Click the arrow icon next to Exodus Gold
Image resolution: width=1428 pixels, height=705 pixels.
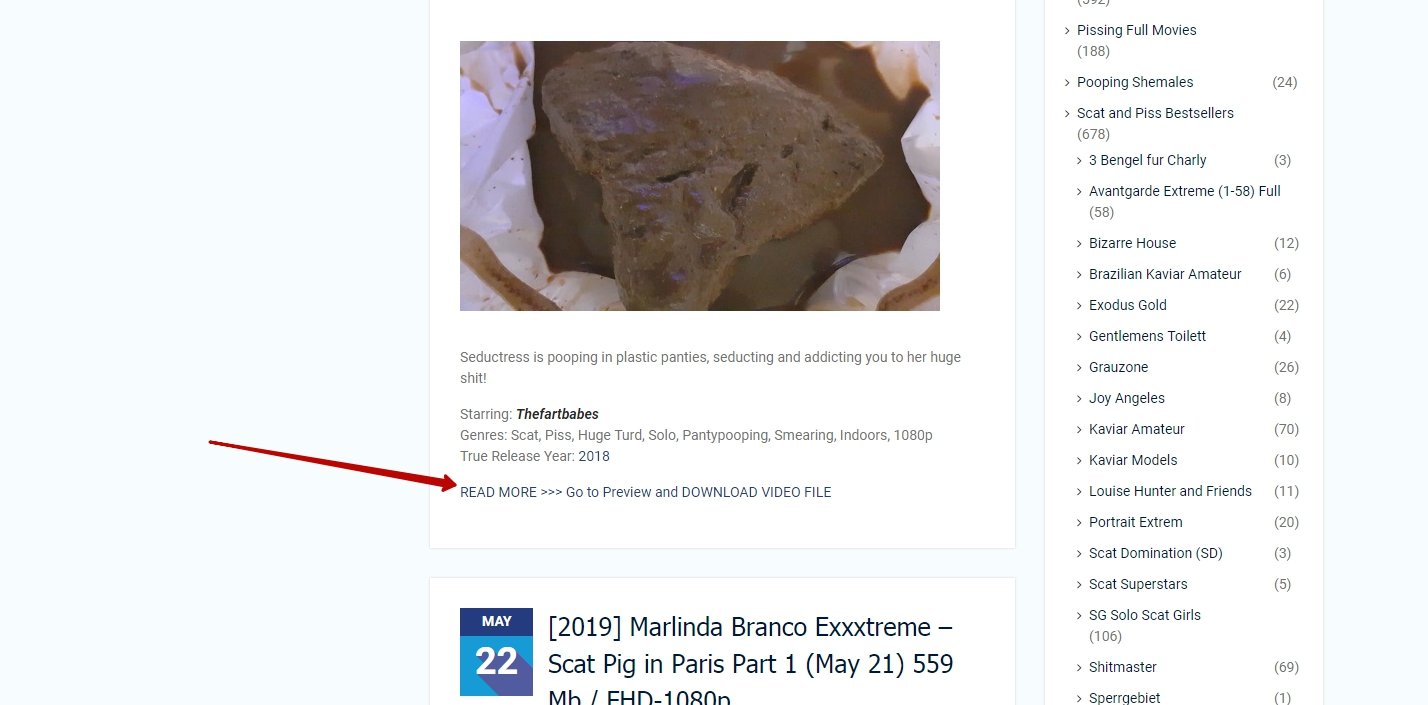1080,305
